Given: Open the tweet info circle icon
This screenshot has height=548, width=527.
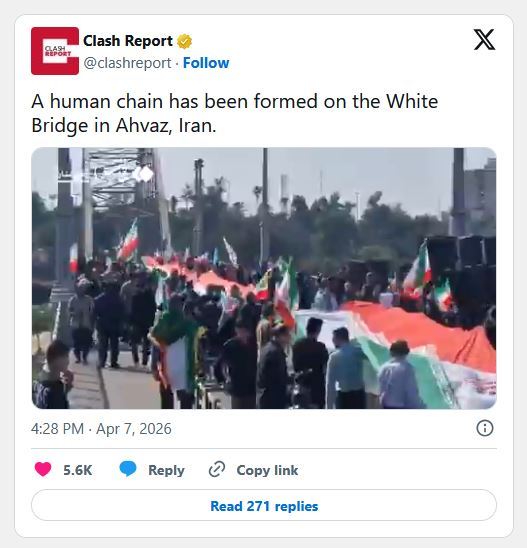Looking at the screenshot, I should (x=485, y=428).
